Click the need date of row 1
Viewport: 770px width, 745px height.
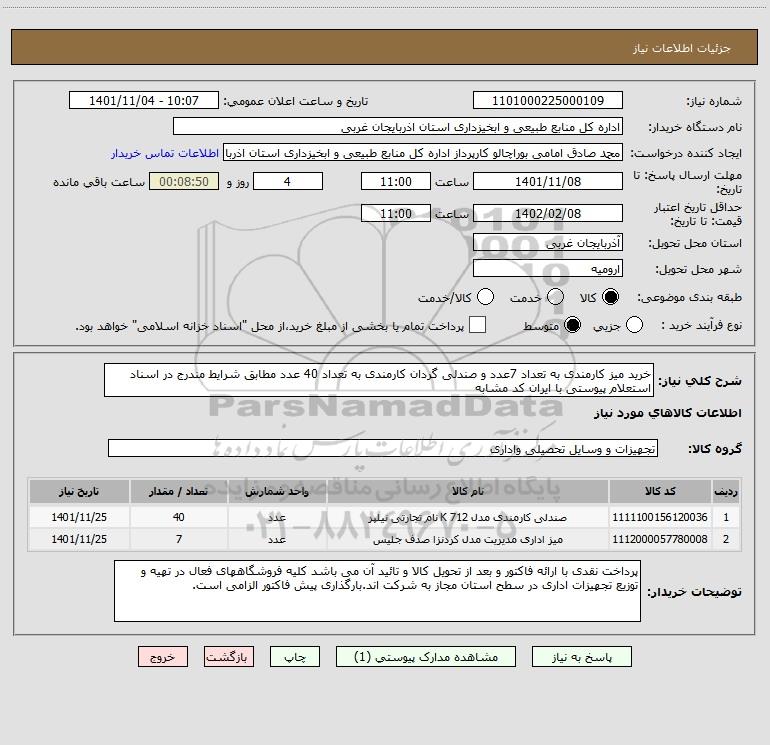click(79, 517)
